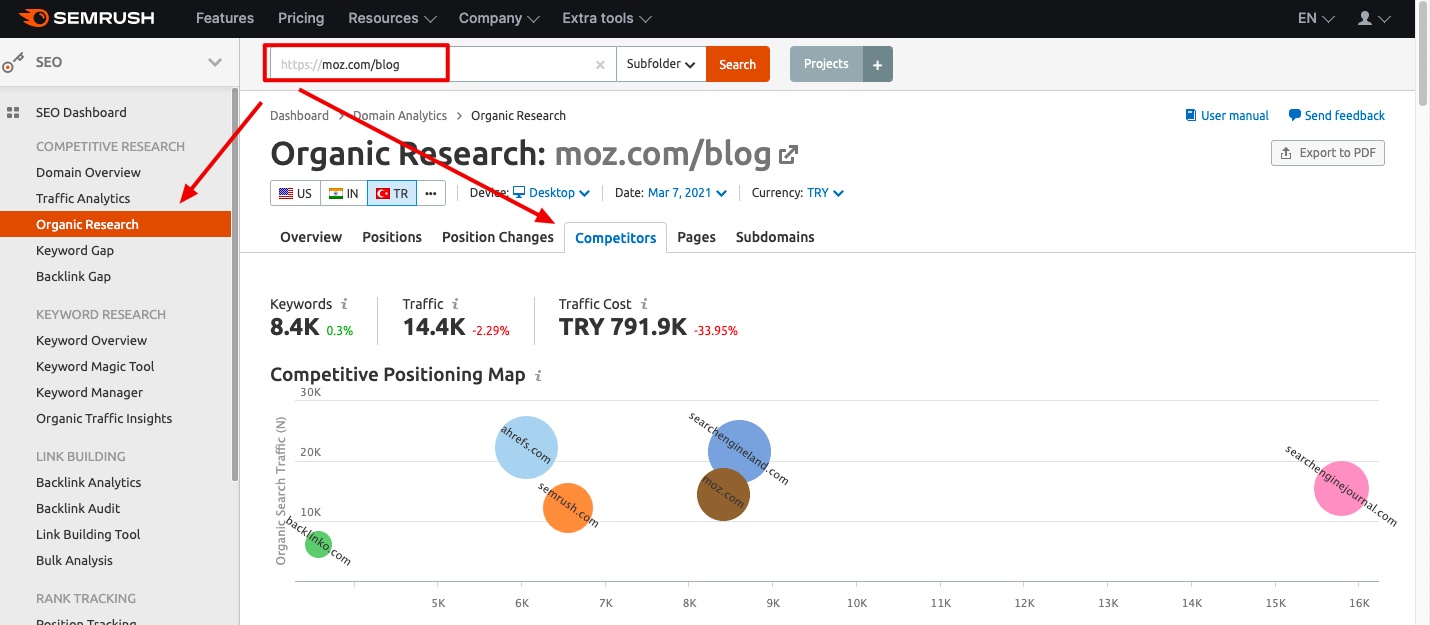This screenshot has height=625, width=1430.
Task: Collapse the SEO sidebar section
Action: coord(215,62)
